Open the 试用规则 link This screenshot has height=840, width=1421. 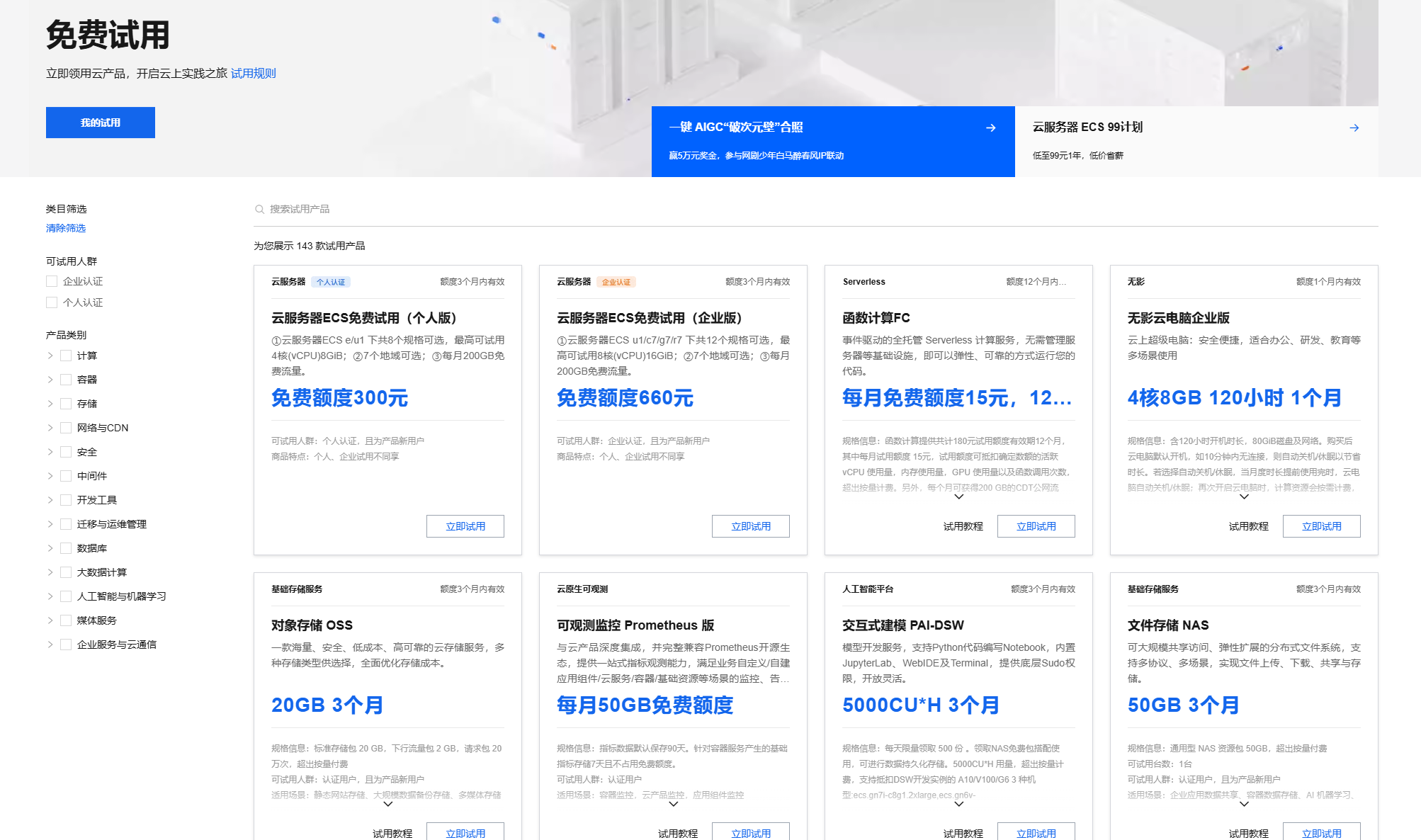click(x=254, y=74)
